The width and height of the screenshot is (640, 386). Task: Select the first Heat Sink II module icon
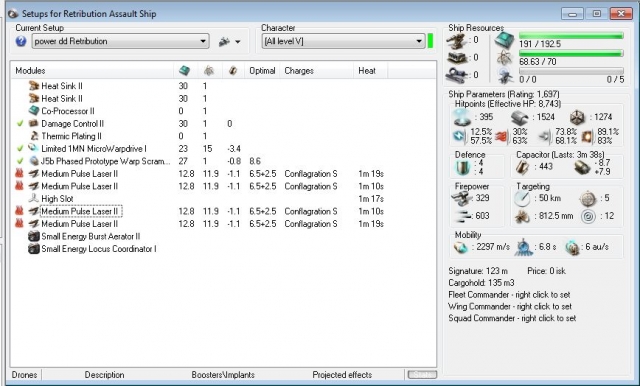(33, 86)
